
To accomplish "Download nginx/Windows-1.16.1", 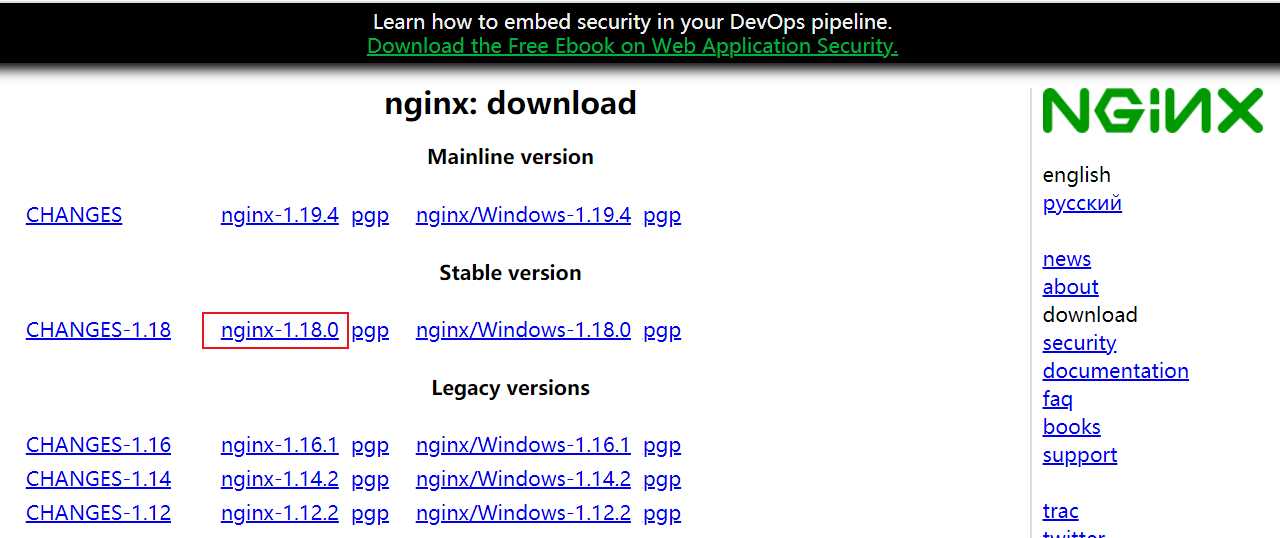I will pyautogui.click(x=523, y=445).
